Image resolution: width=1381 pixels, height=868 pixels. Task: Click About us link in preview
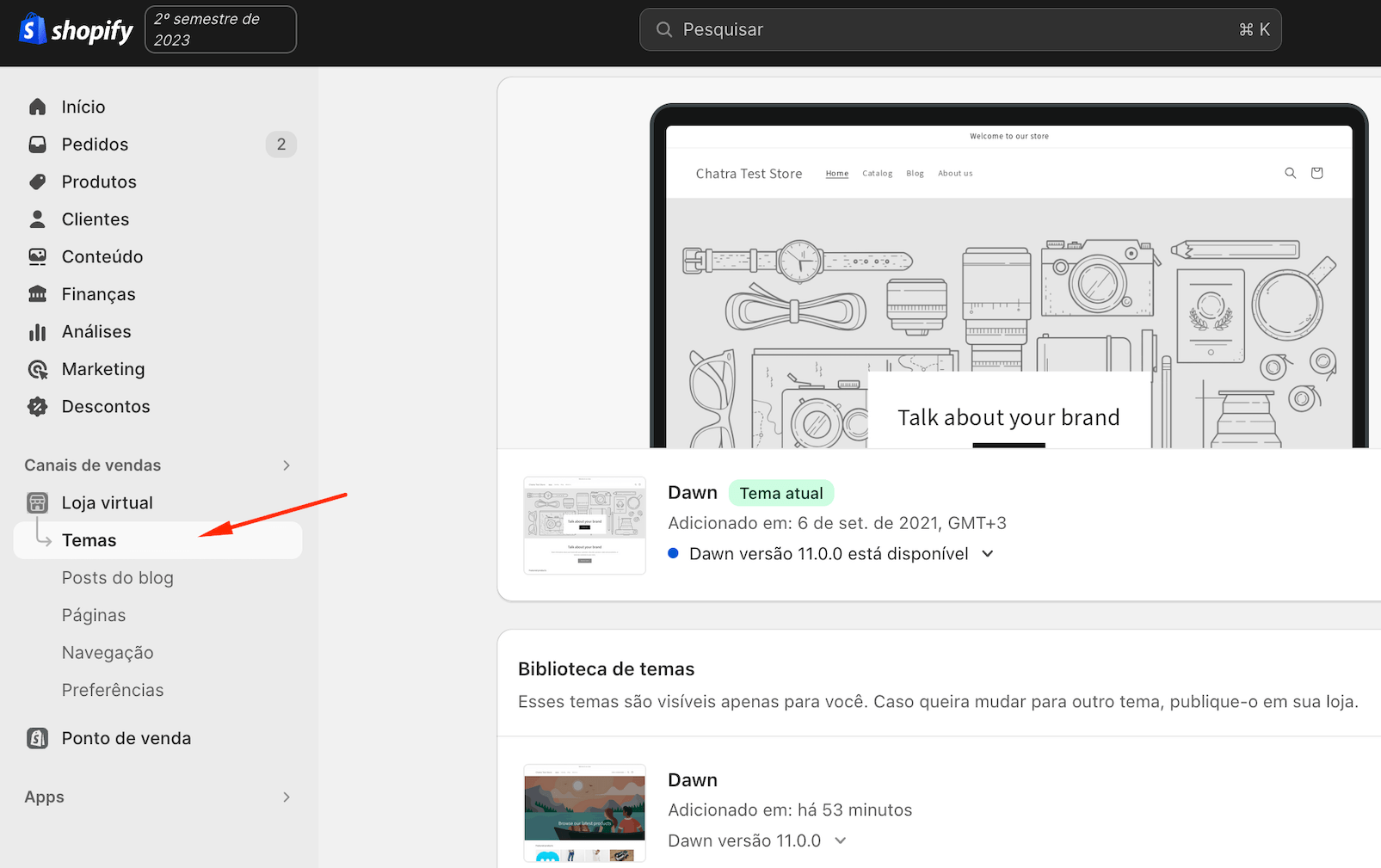955,174
